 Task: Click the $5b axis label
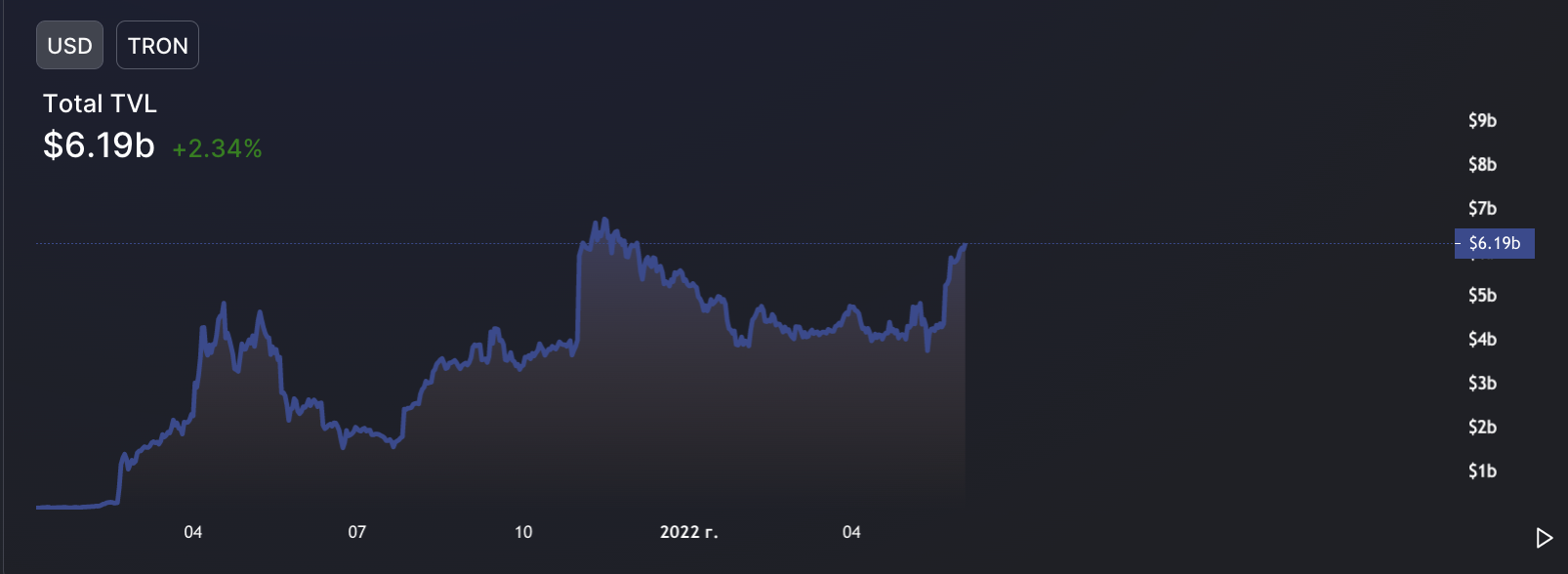pos(1482,295)
